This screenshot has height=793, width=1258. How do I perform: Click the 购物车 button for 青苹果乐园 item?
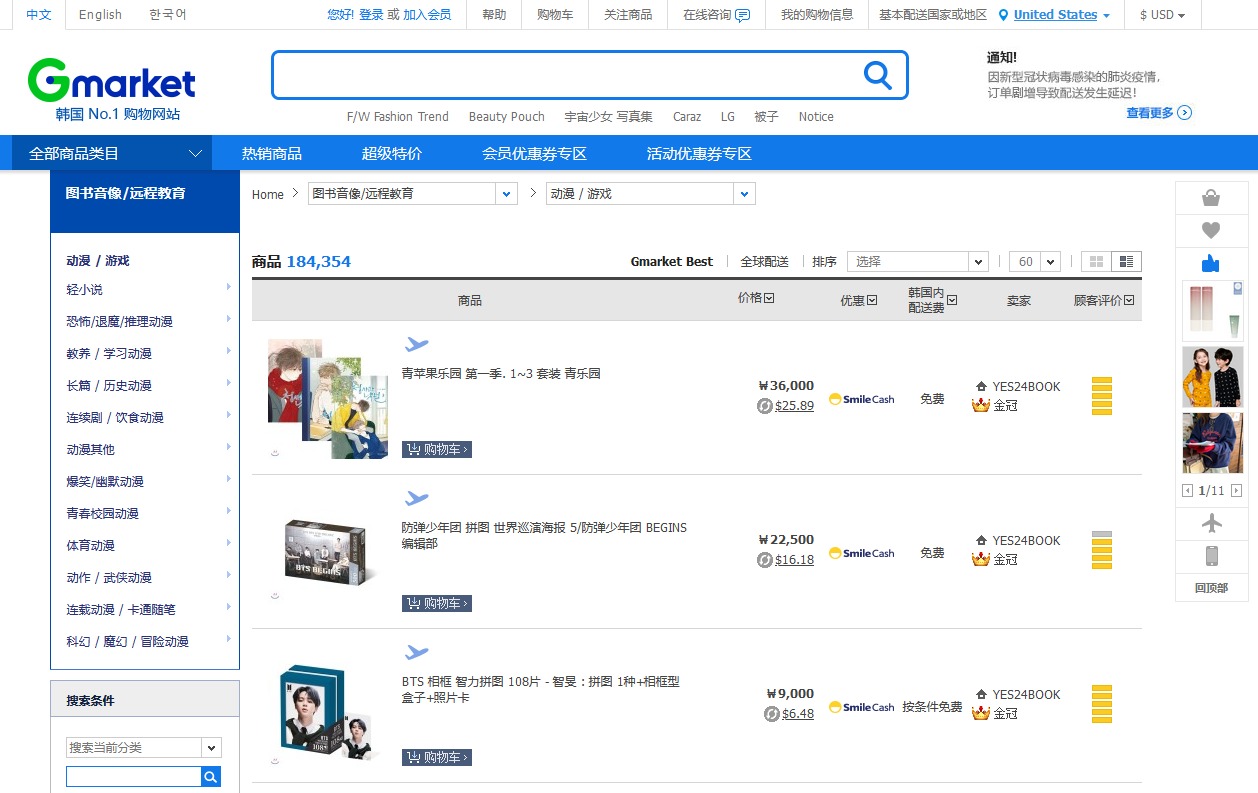(436, 450)
